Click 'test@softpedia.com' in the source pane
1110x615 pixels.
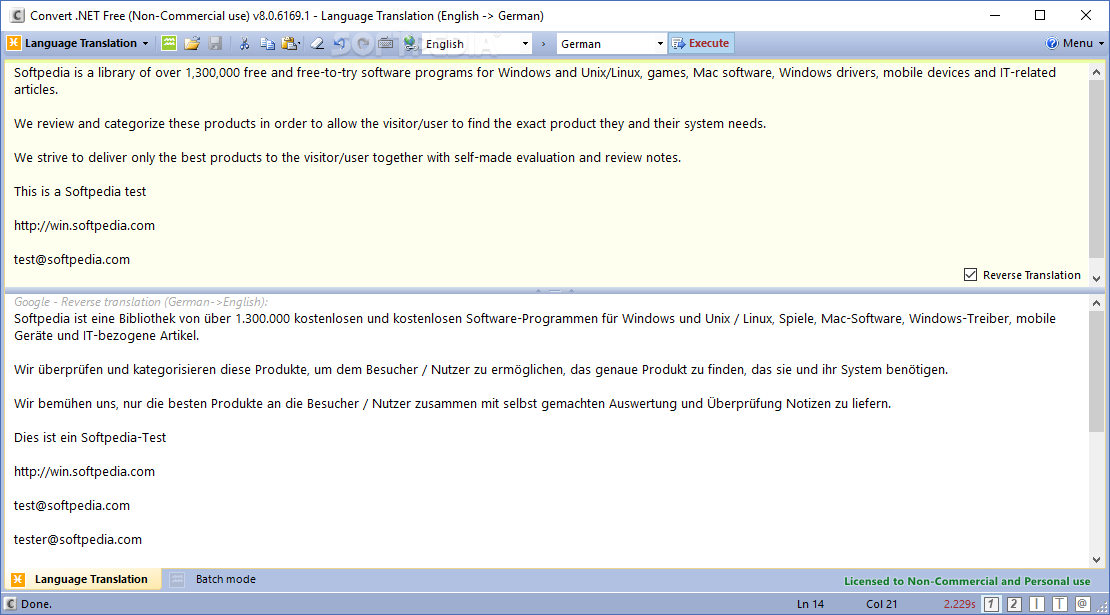click(x=72, y=260)
